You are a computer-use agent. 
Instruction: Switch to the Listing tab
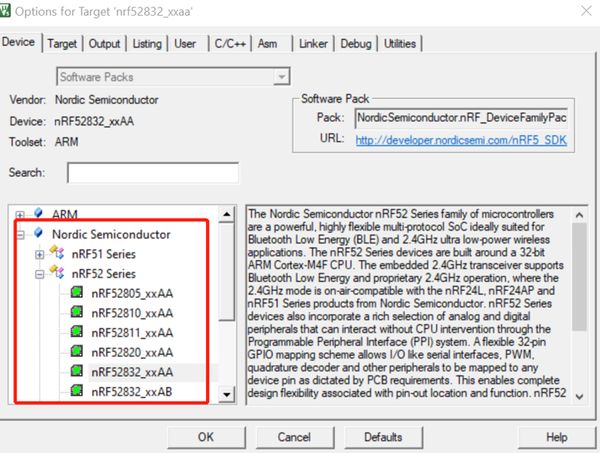click(147, 44)
